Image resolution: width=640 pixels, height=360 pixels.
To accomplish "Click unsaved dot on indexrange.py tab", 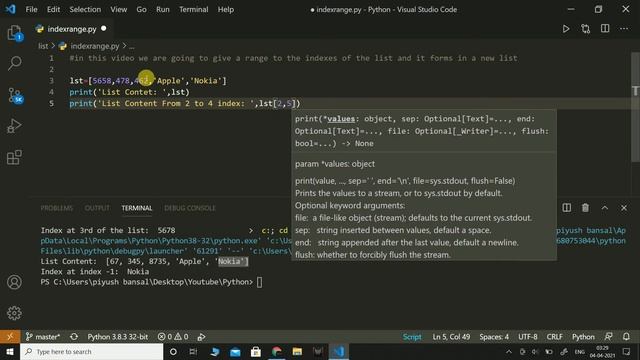I will [104, 29].
